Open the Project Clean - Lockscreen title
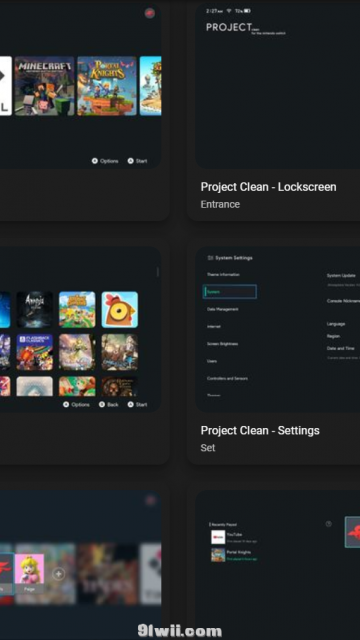The height and width of the screenshot is (640, 360). coord(269,187)
